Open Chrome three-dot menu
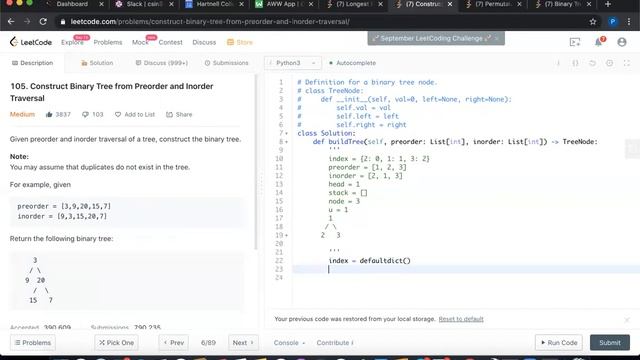 pyautogui.click(x=629, y=22)
